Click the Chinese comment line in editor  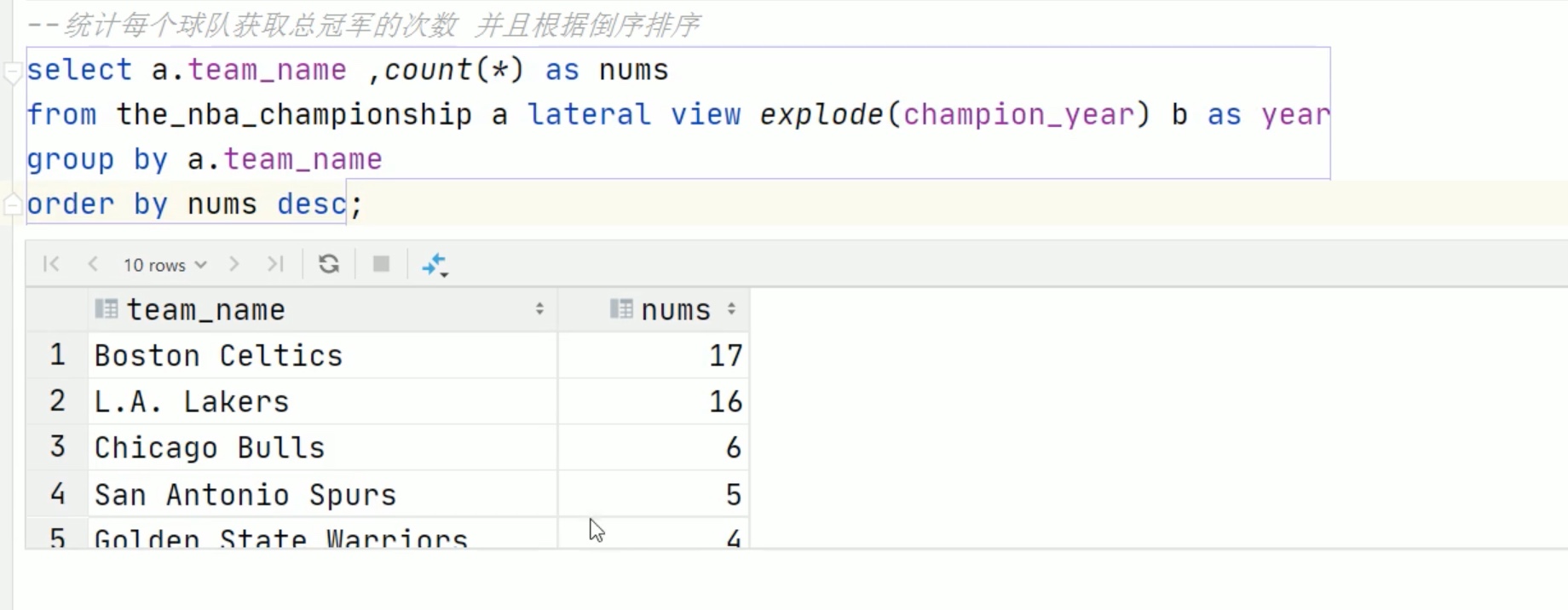point(364,26)
